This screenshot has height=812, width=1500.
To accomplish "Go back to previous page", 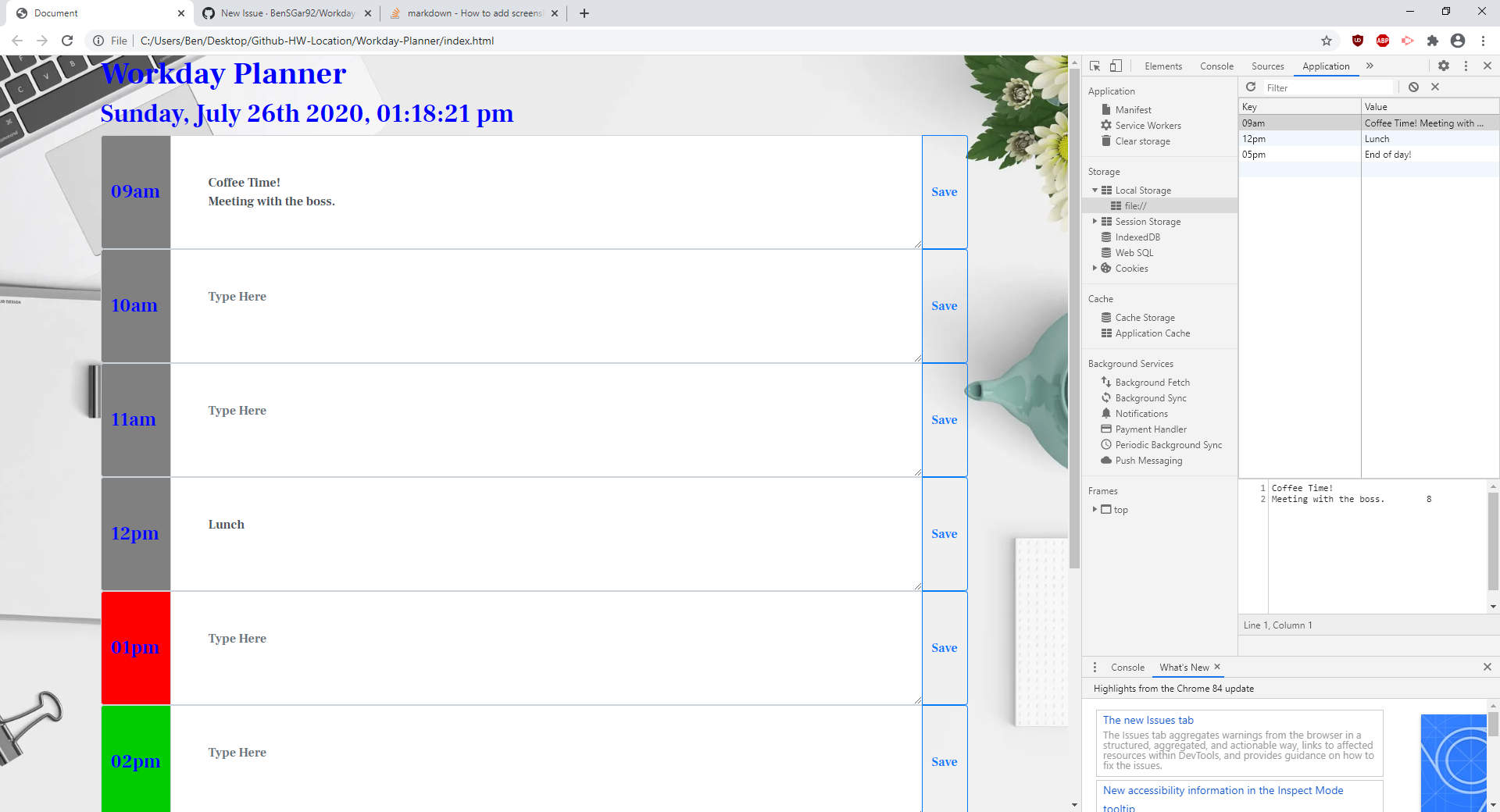I will (x=17, y=41).
